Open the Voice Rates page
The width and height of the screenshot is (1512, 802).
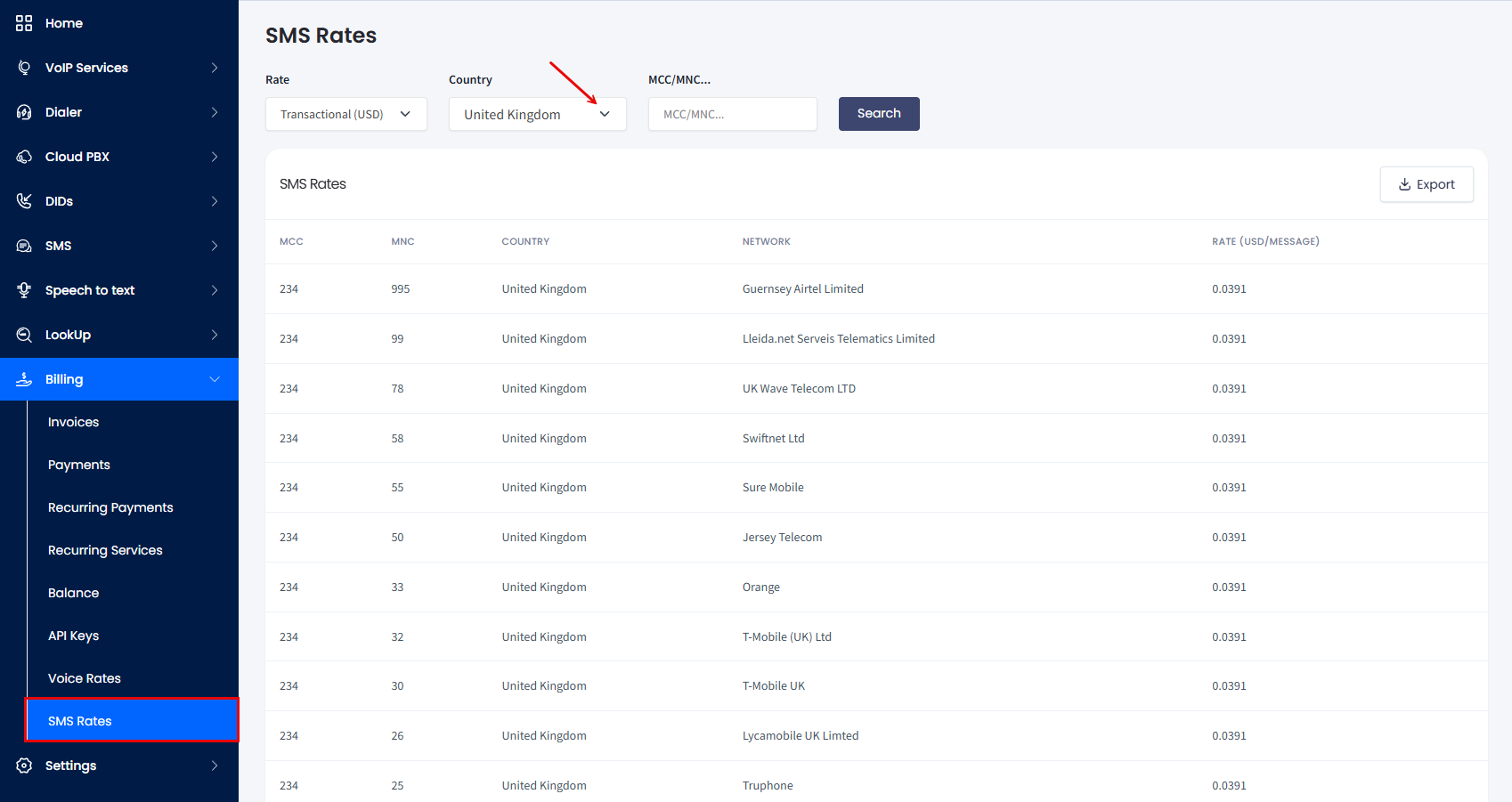click(x=85, y=678)
